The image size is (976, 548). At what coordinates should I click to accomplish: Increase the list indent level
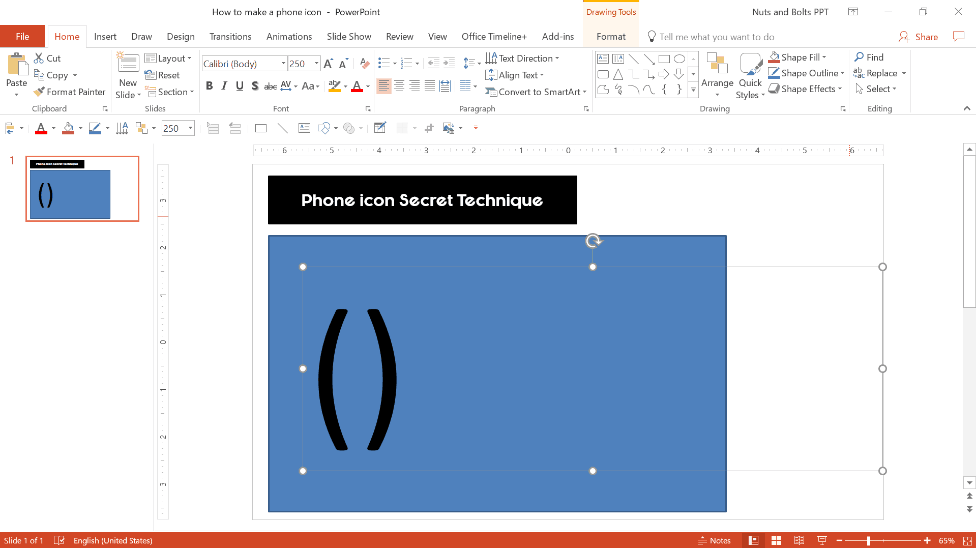pos(449,63)
